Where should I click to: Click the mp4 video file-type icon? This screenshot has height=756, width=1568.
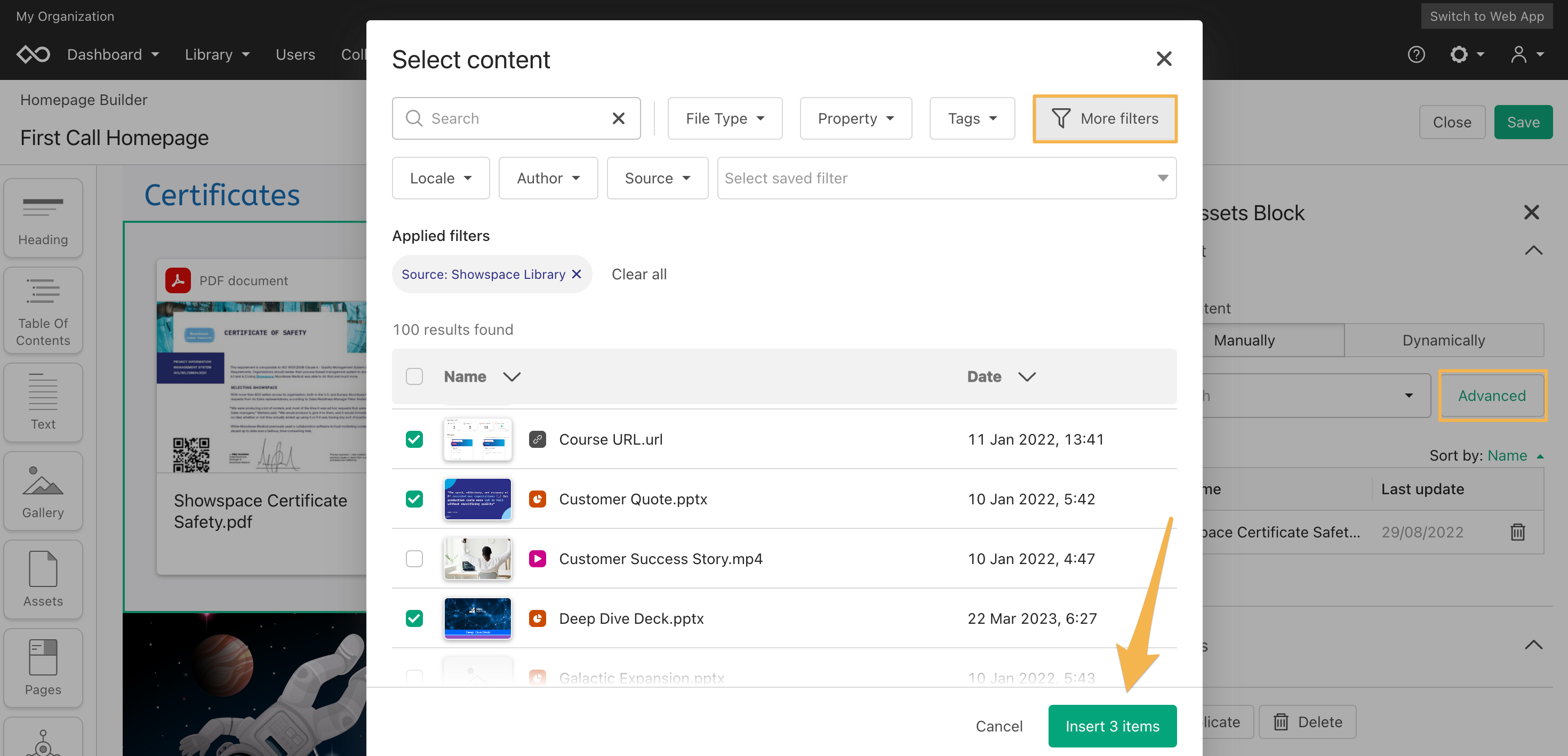(x=537, y=558)
